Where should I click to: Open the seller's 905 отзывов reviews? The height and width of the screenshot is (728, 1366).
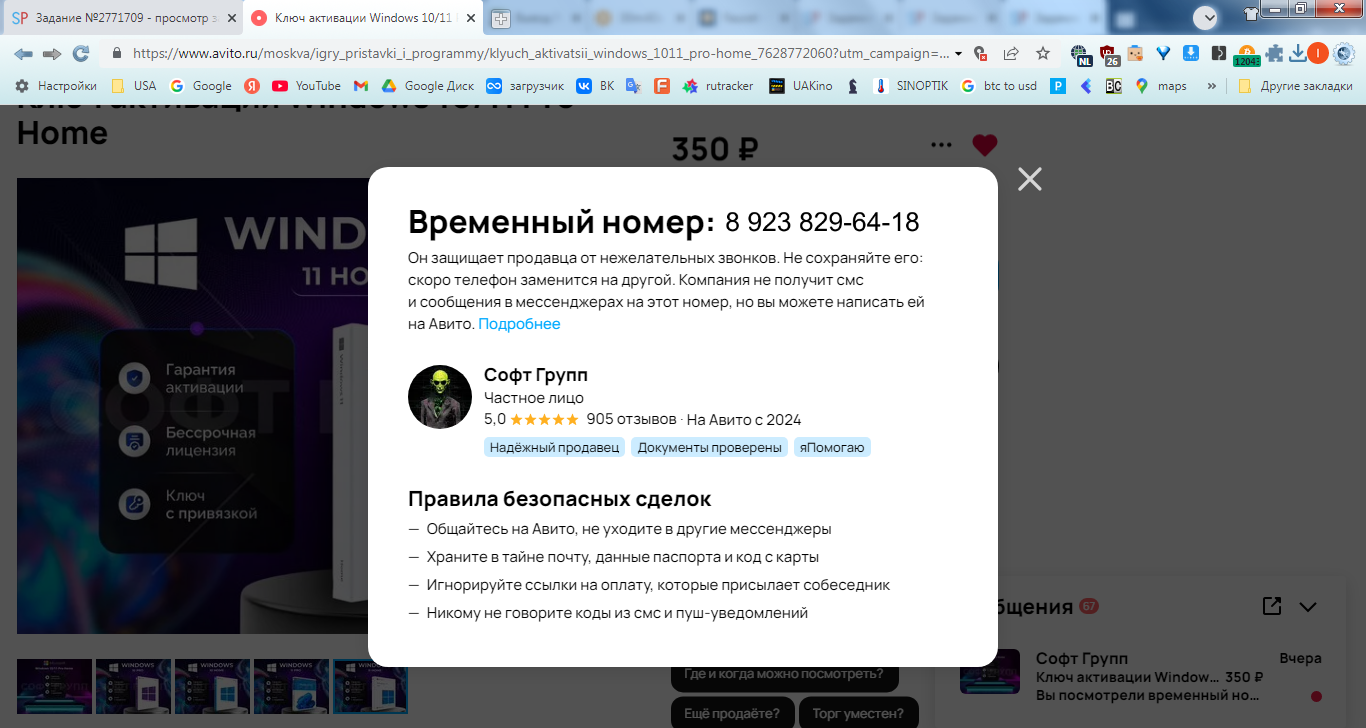point(632,419)
